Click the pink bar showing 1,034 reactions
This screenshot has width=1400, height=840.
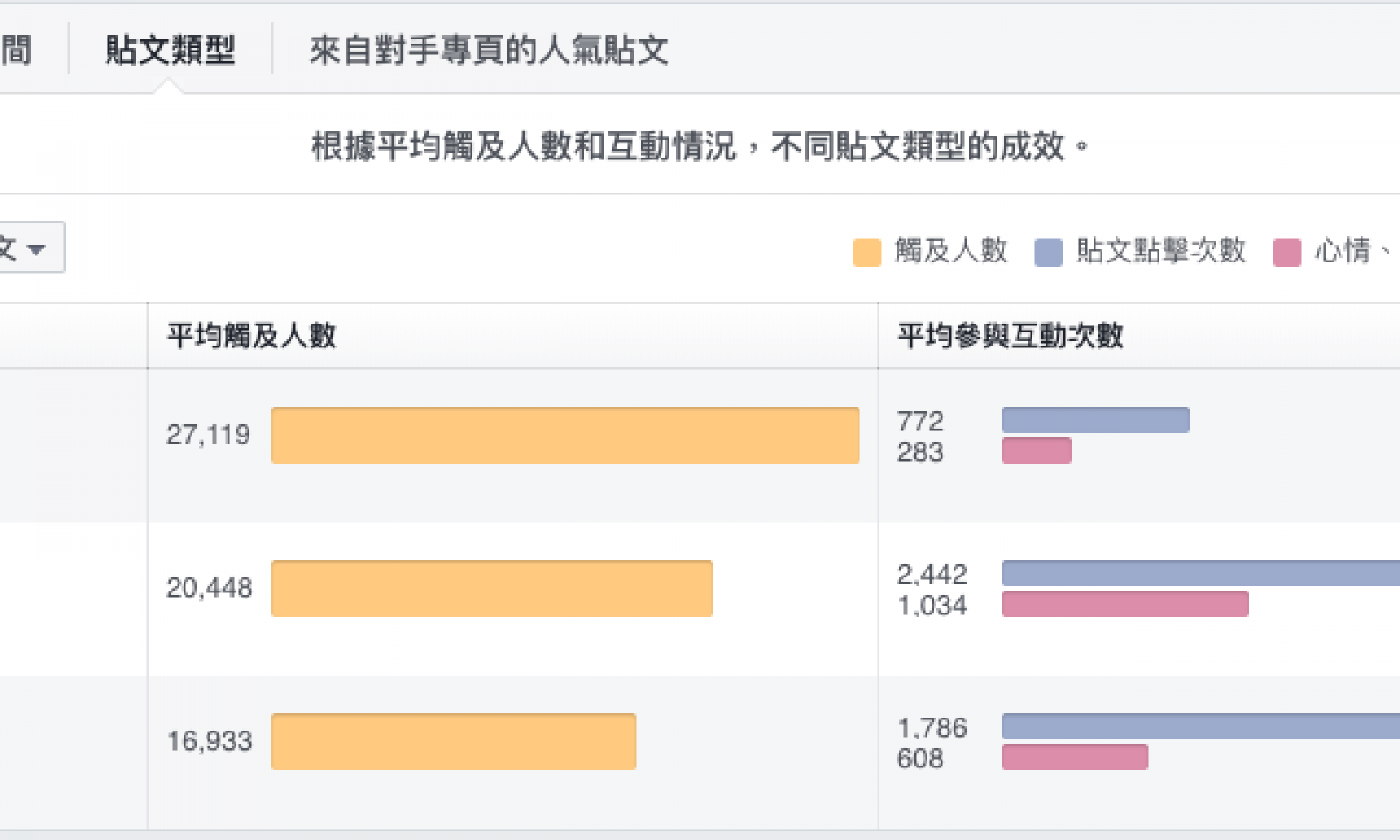(x=1125, y=604)
